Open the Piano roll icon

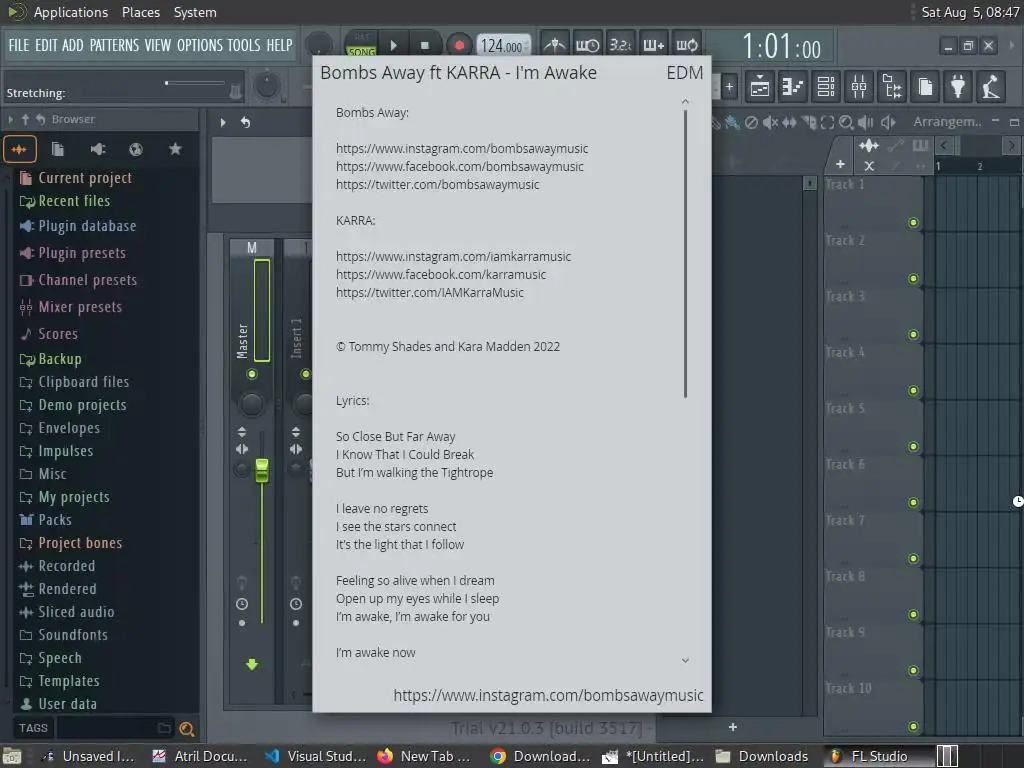(x=792, y=86)
